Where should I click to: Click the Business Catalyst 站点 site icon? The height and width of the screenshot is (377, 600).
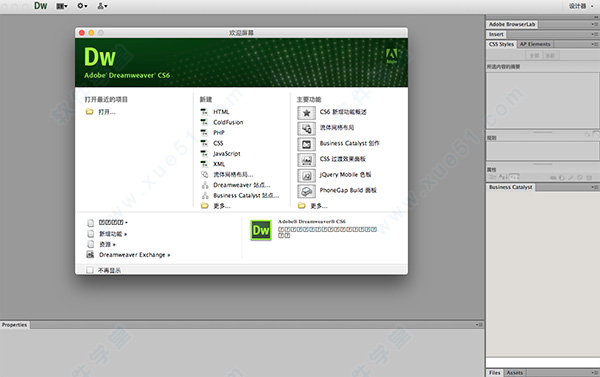coord(205,195)
